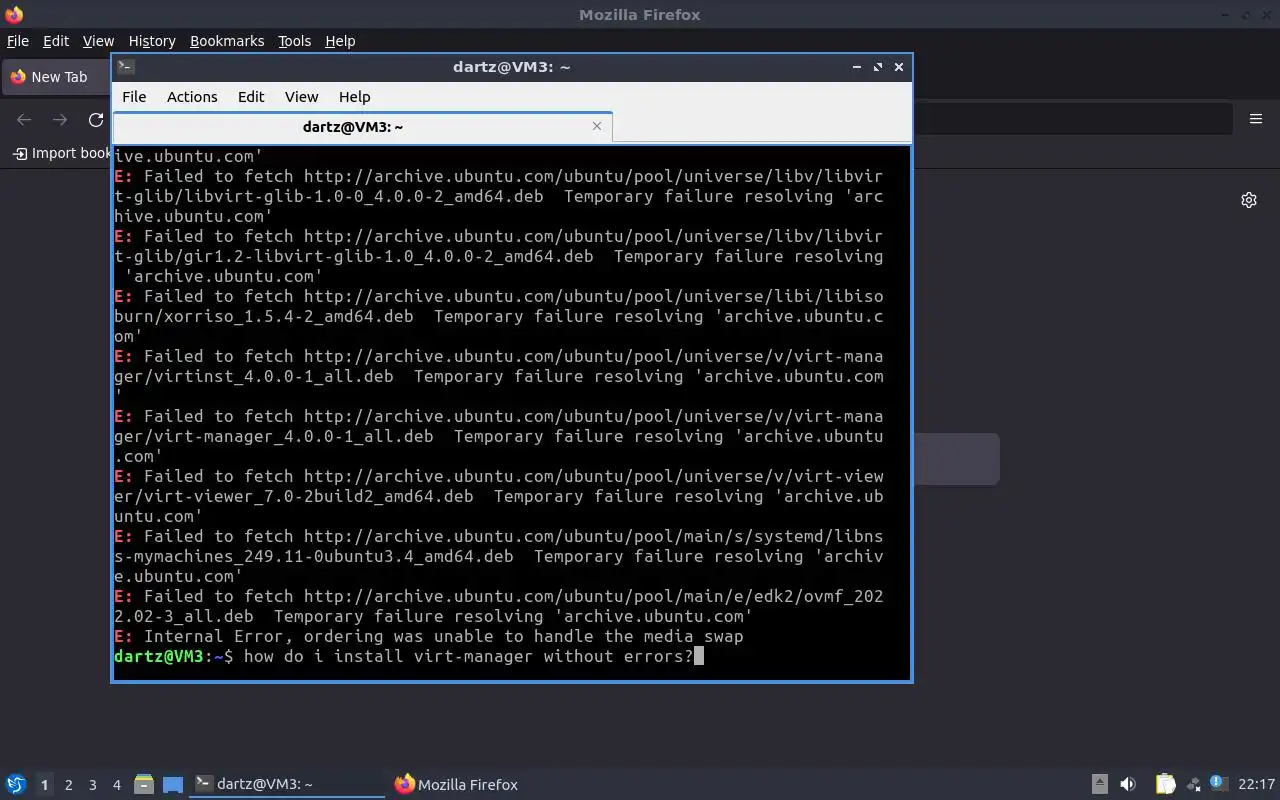Image resolution: width=1280 pixels, height=800 pixels.
Task: Open Firefox View menu
Action: tap(98, 41)
